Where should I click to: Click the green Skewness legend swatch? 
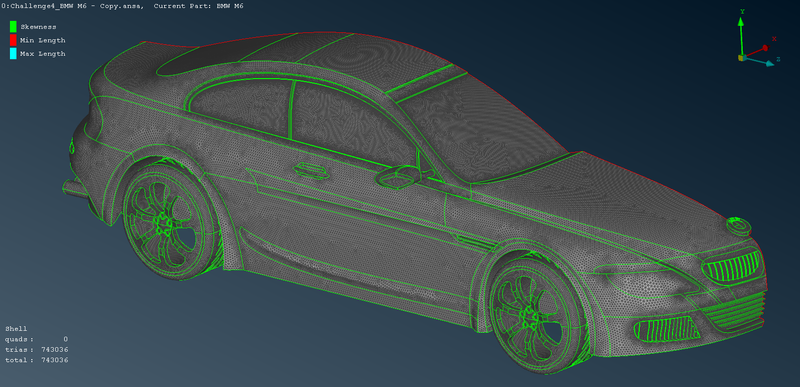tap(13, 27)
